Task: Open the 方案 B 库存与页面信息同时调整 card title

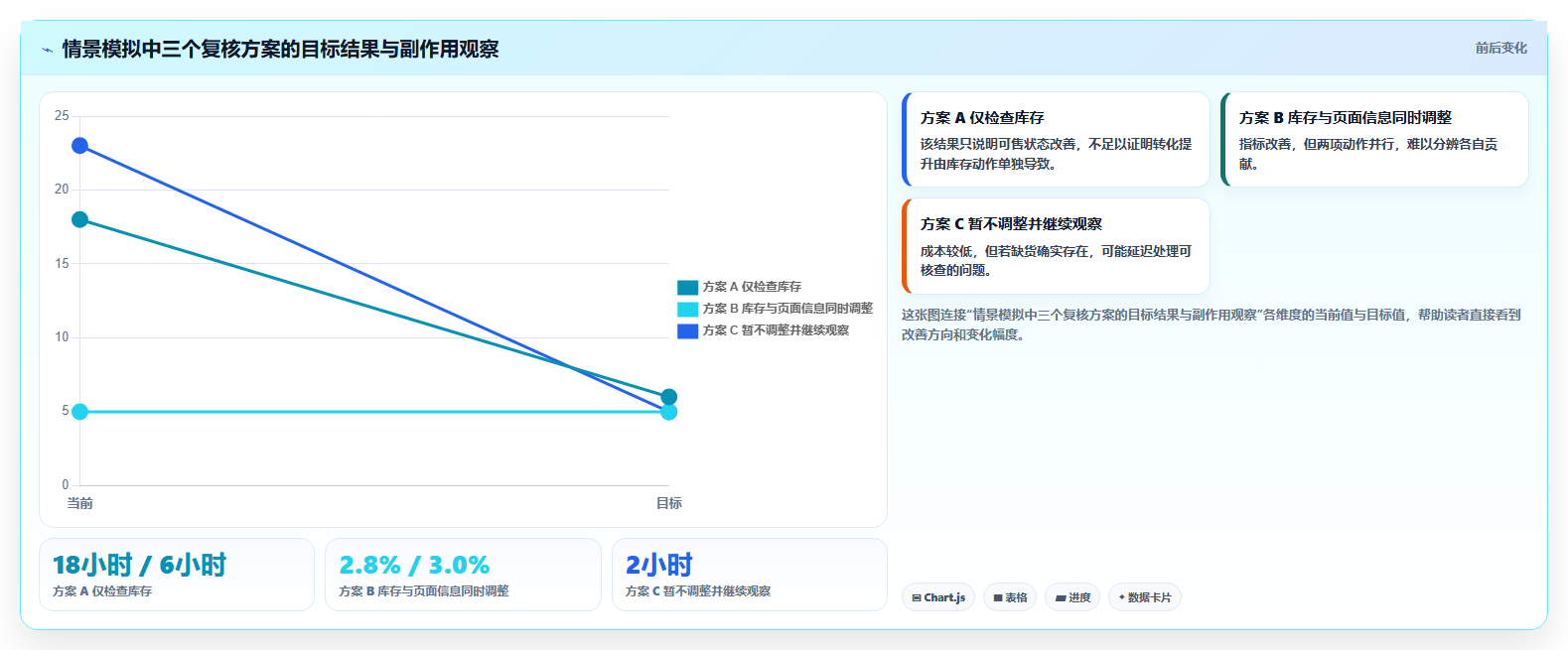Action: click(1345, 117)
